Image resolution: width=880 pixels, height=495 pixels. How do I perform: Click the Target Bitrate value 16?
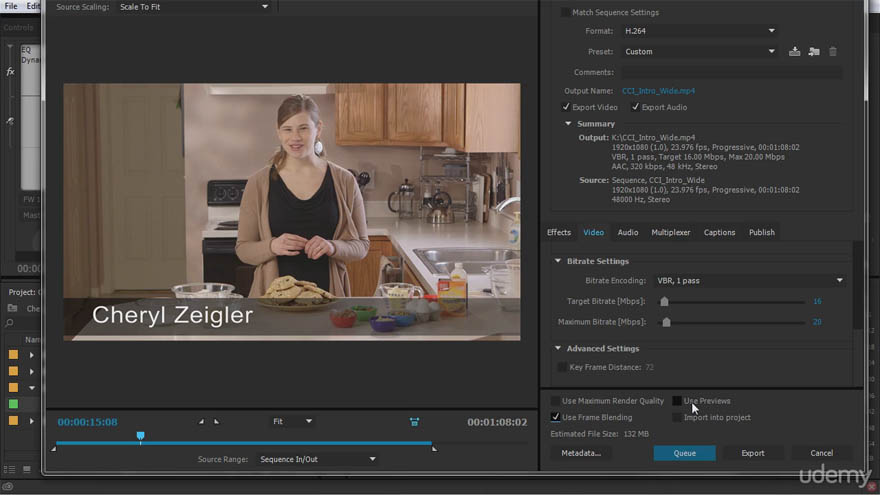pyautogui.click(x=817, y=301)
